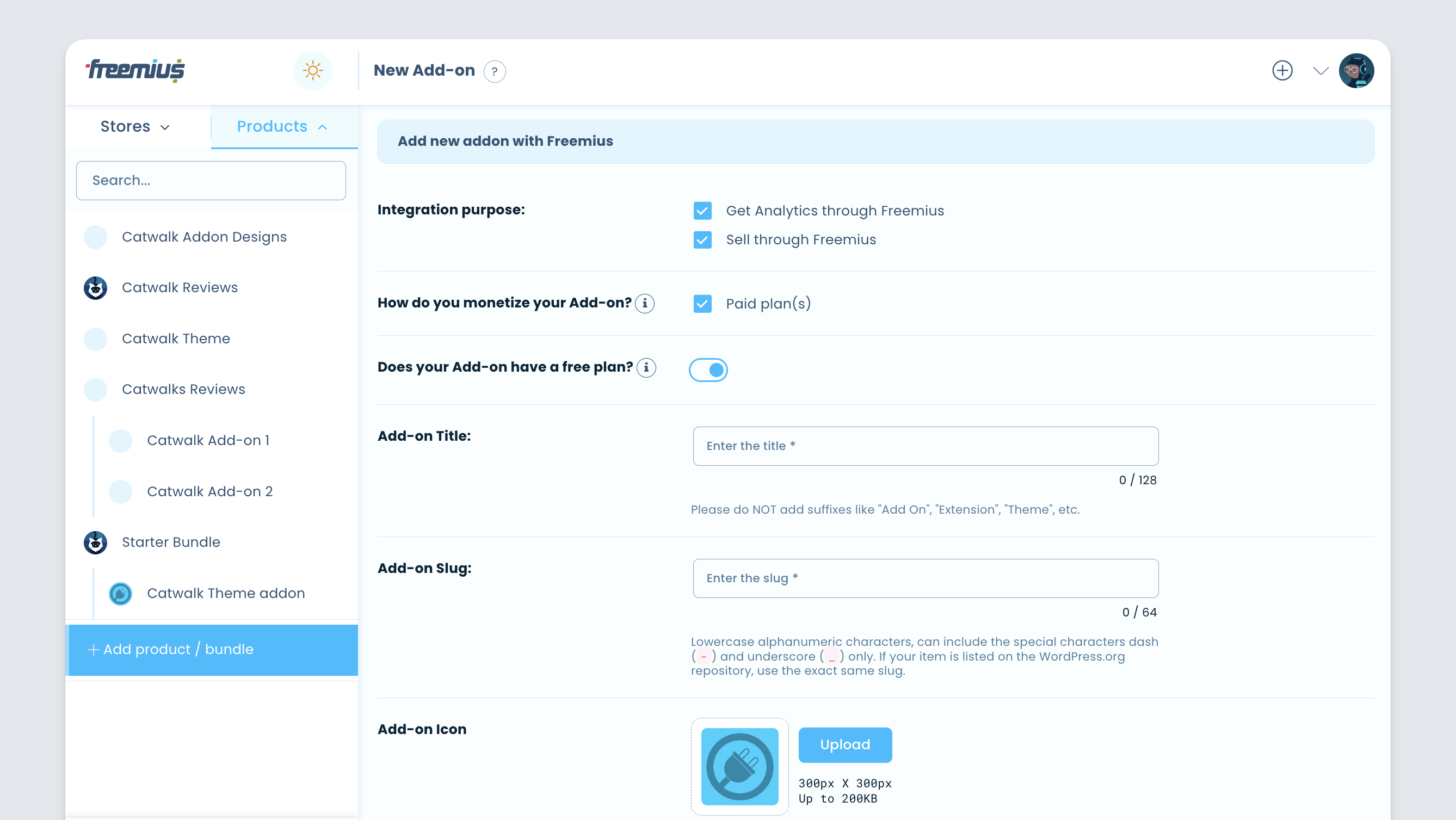Viewport: 1456px width, 820px height.
Task: Select Catwalk Theme product
Action: pyautogui.click(x=212, y=338)
